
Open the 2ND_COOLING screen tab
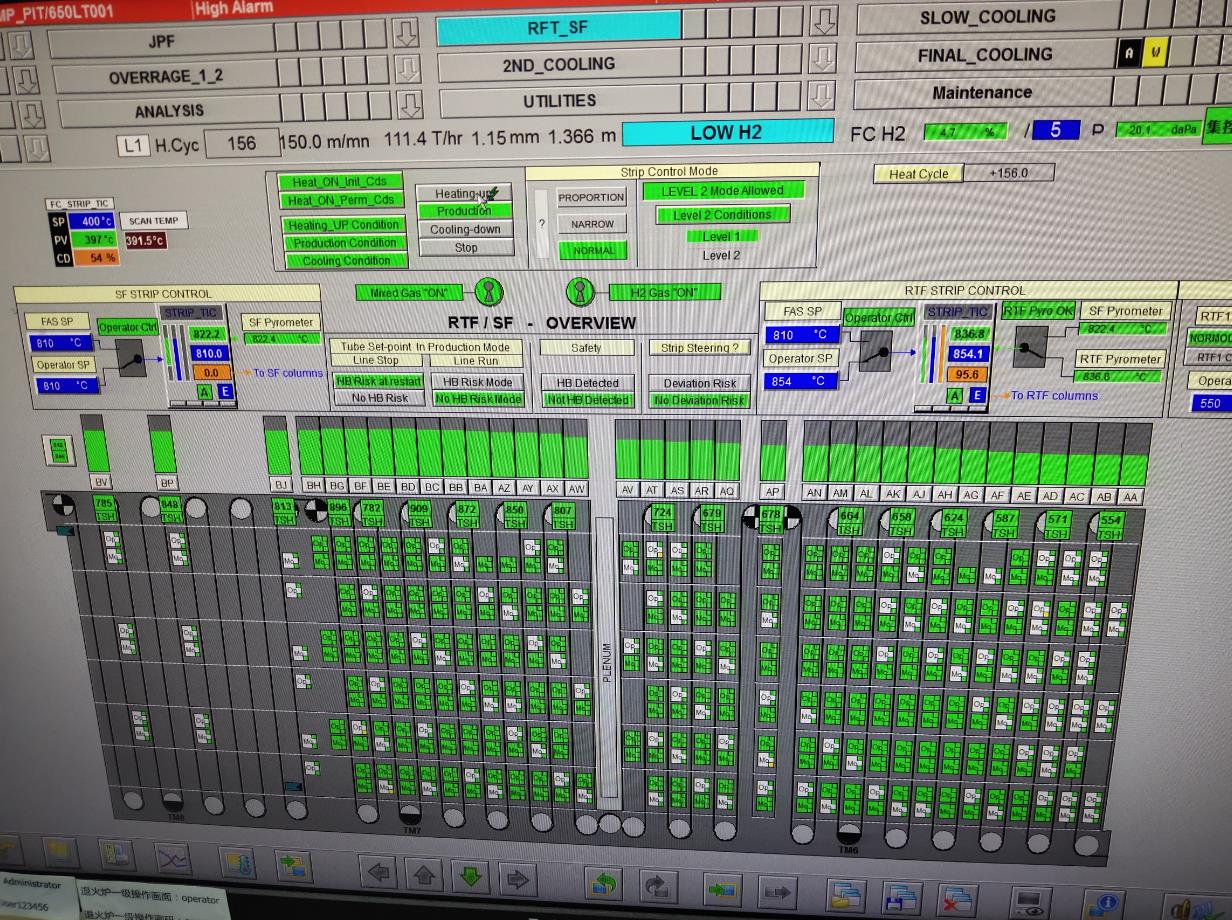[x=558, y=64]
